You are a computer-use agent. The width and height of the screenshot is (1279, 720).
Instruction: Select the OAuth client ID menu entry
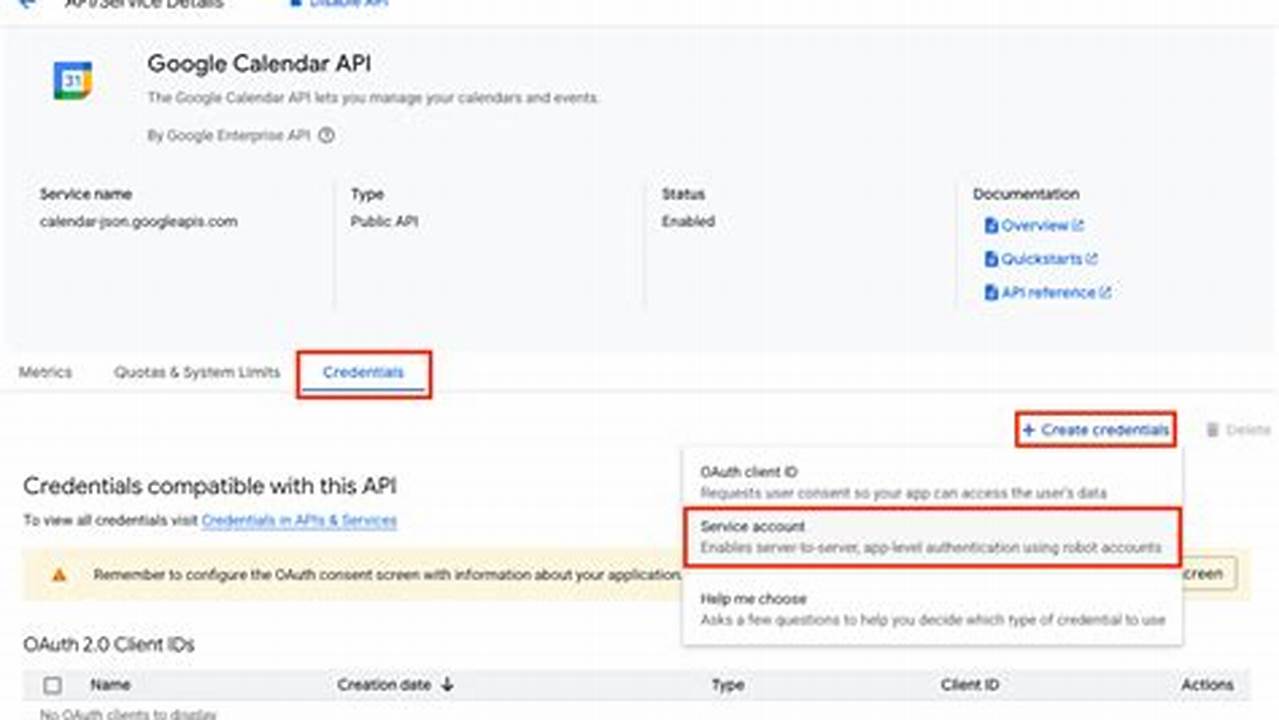pyautogui.click(x=930, y=480)
